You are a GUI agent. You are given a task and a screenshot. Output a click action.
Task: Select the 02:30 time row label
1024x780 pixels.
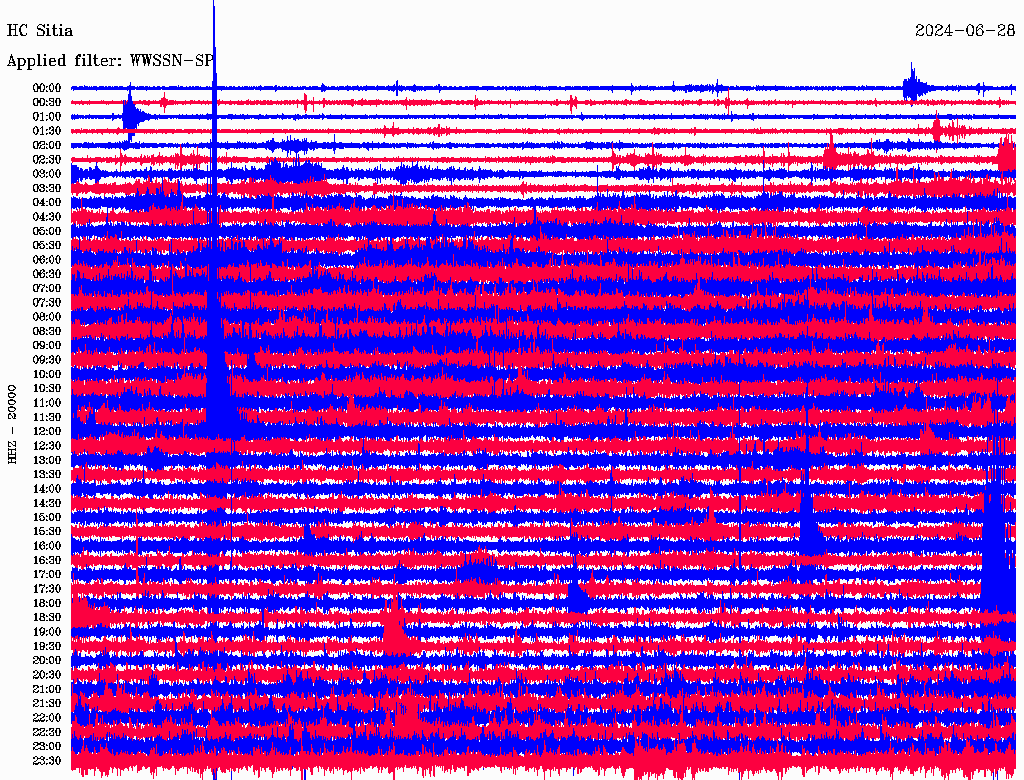point(47,159)
